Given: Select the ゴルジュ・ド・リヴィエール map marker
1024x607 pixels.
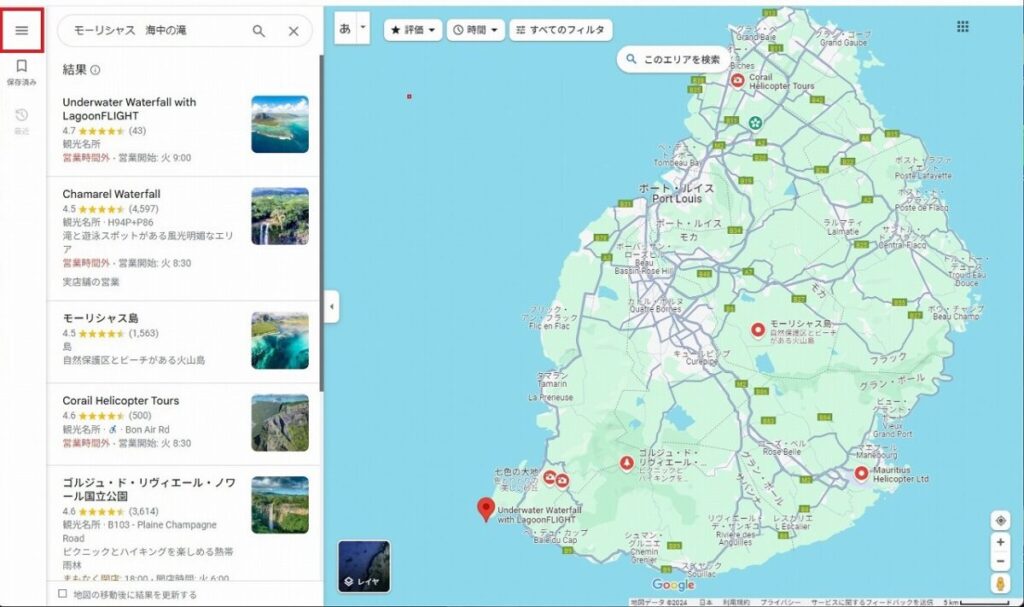Looking at the screenshot, I should coord(626,463).
